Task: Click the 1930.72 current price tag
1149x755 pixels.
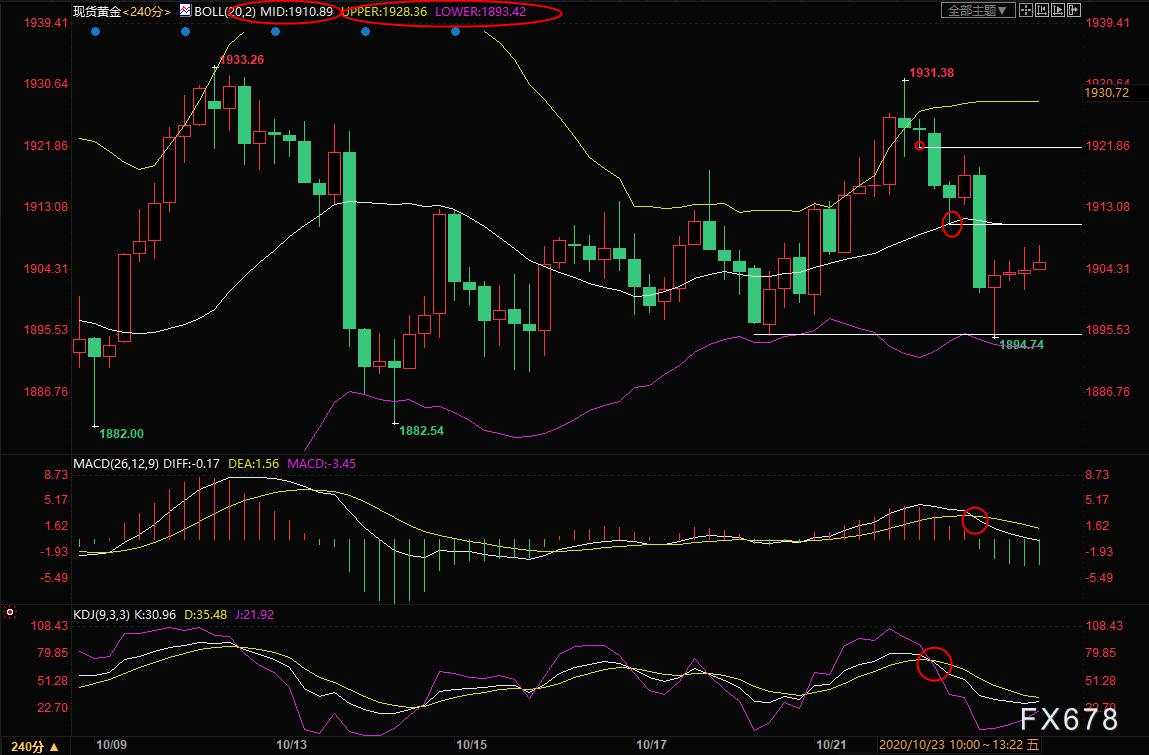Action: pyautogui.click(x=1106, y=92)
